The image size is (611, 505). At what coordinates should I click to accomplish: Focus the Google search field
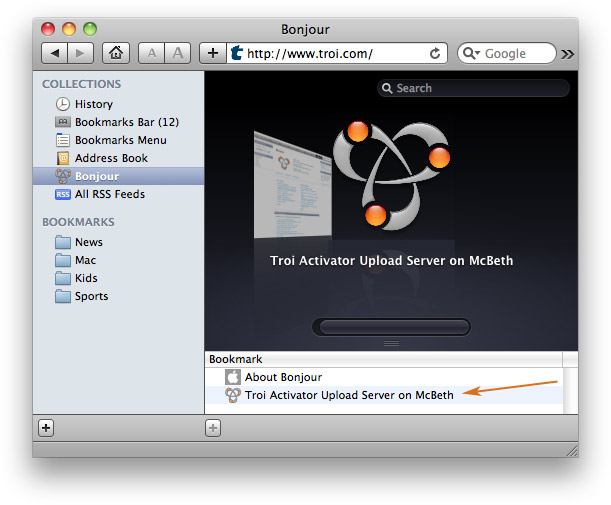[x=507, y=53]
